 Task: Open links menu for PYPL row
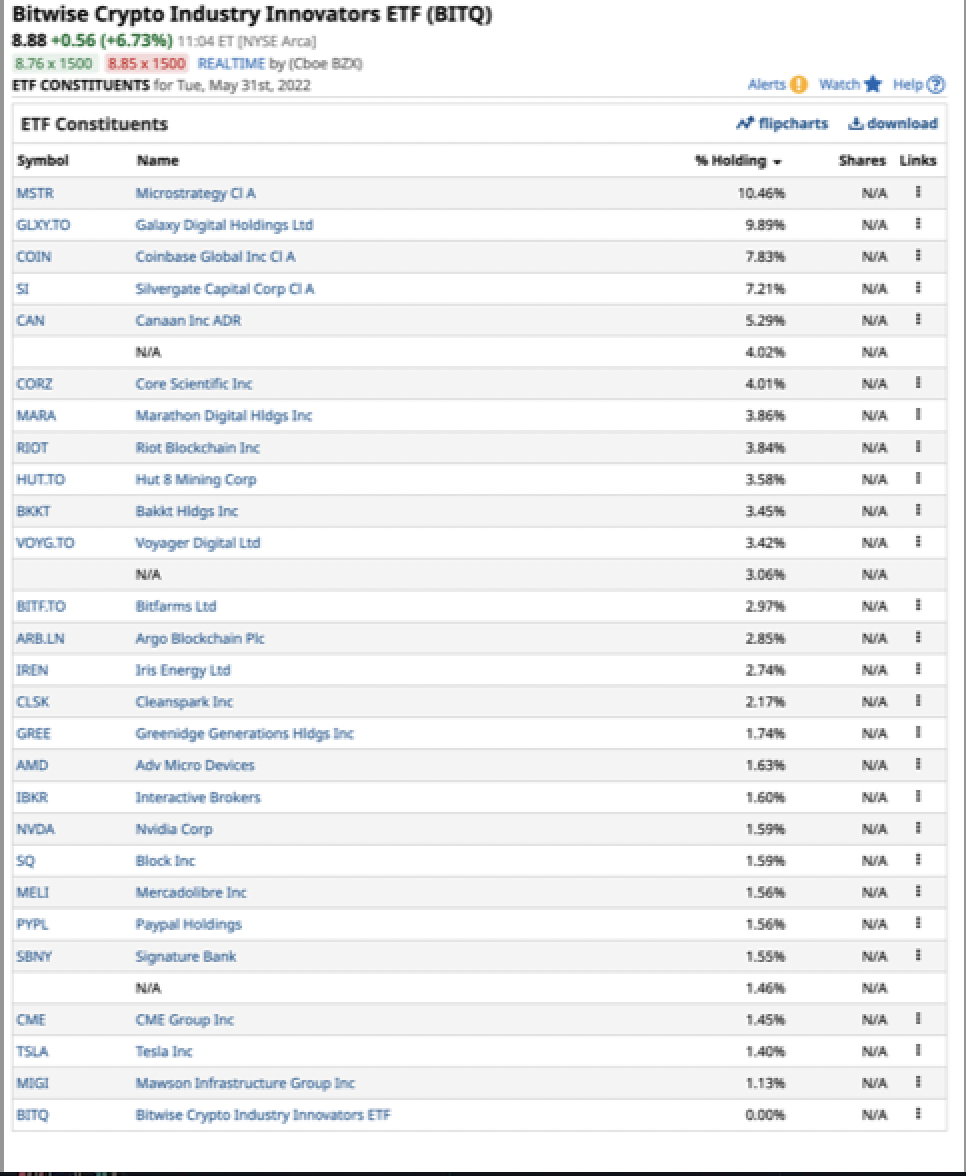pyautogui.click(x=918, y=923)
